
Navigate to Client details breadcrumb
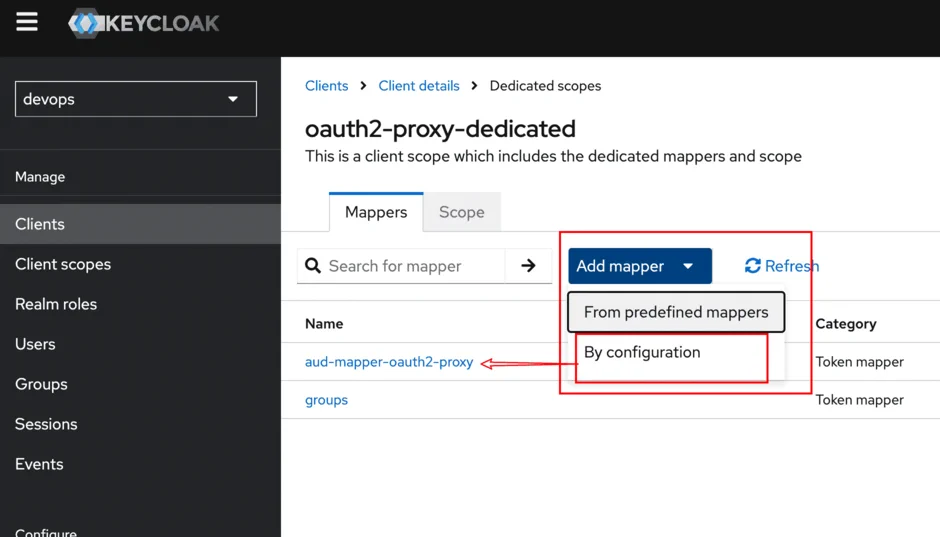coord(419,86)
